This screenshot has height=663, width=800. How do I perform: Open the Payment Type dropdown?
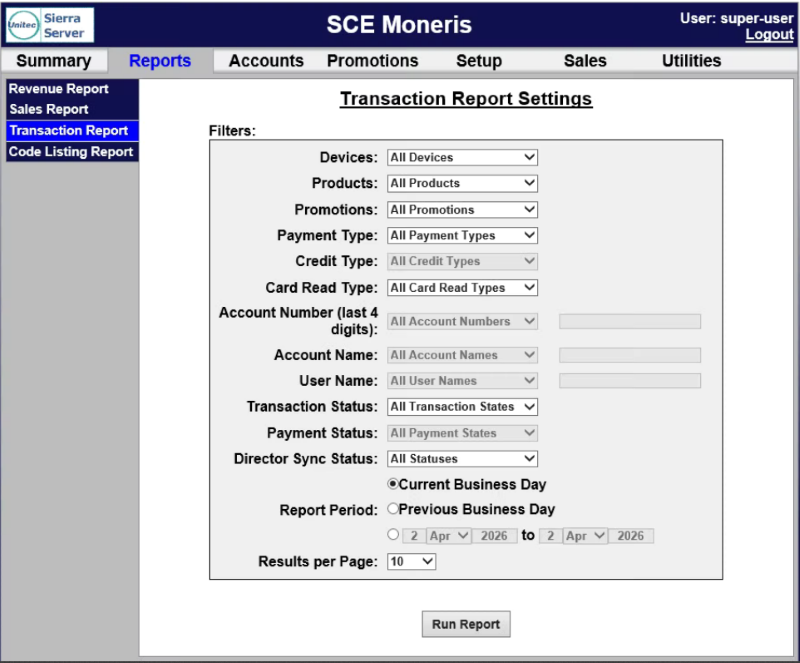pos(462,235)
